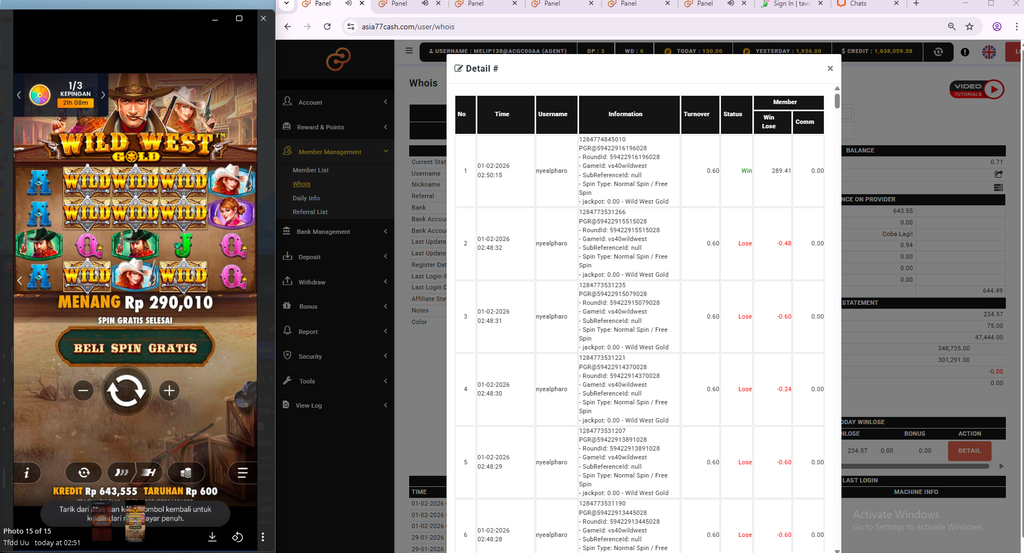1024x553 pixels.
Task: Expand the View Log sidebar menu
Action: (x=335, y=405)
